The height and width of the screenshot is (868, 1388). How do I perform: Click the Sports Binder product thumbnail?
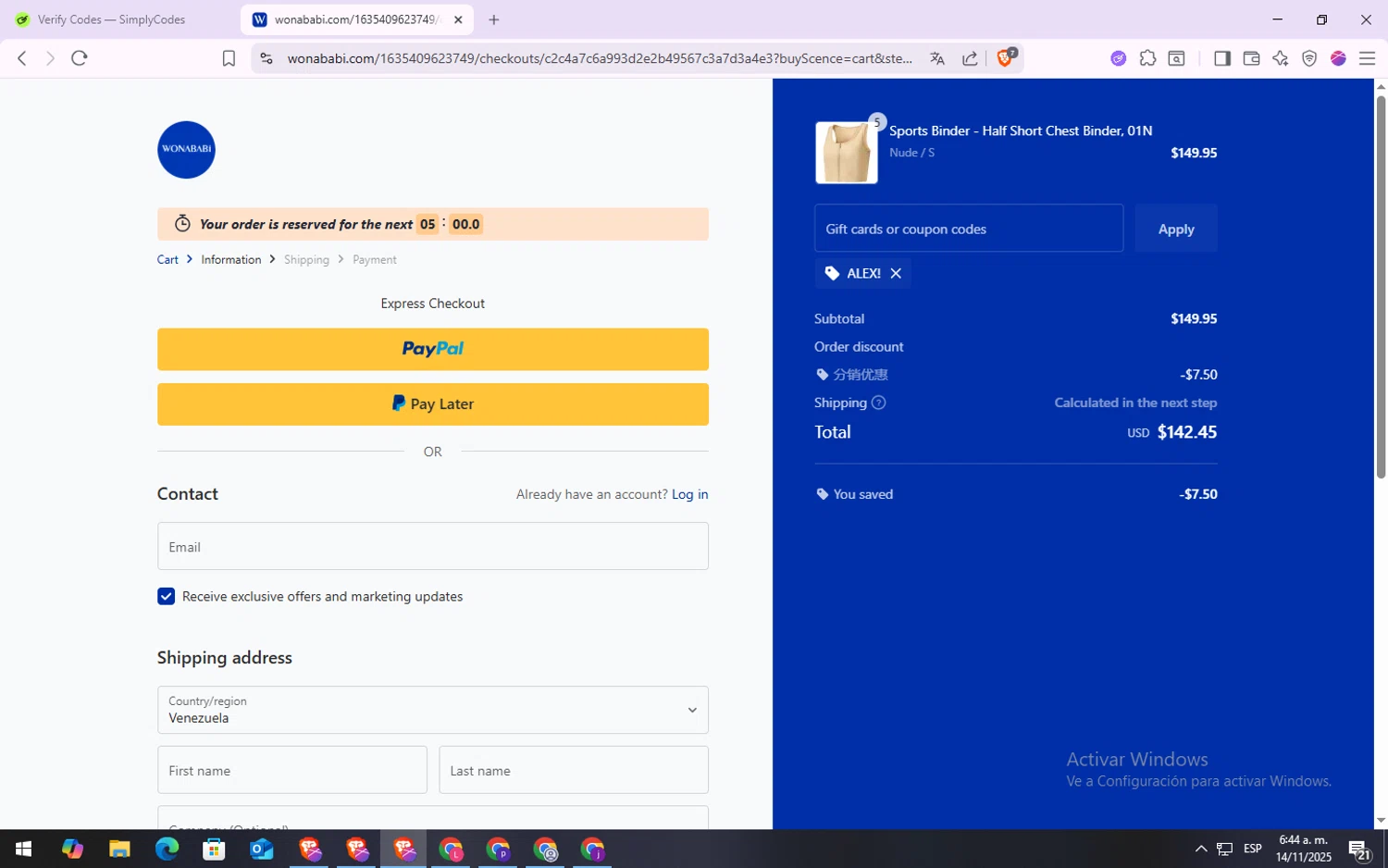coord(846,153)
